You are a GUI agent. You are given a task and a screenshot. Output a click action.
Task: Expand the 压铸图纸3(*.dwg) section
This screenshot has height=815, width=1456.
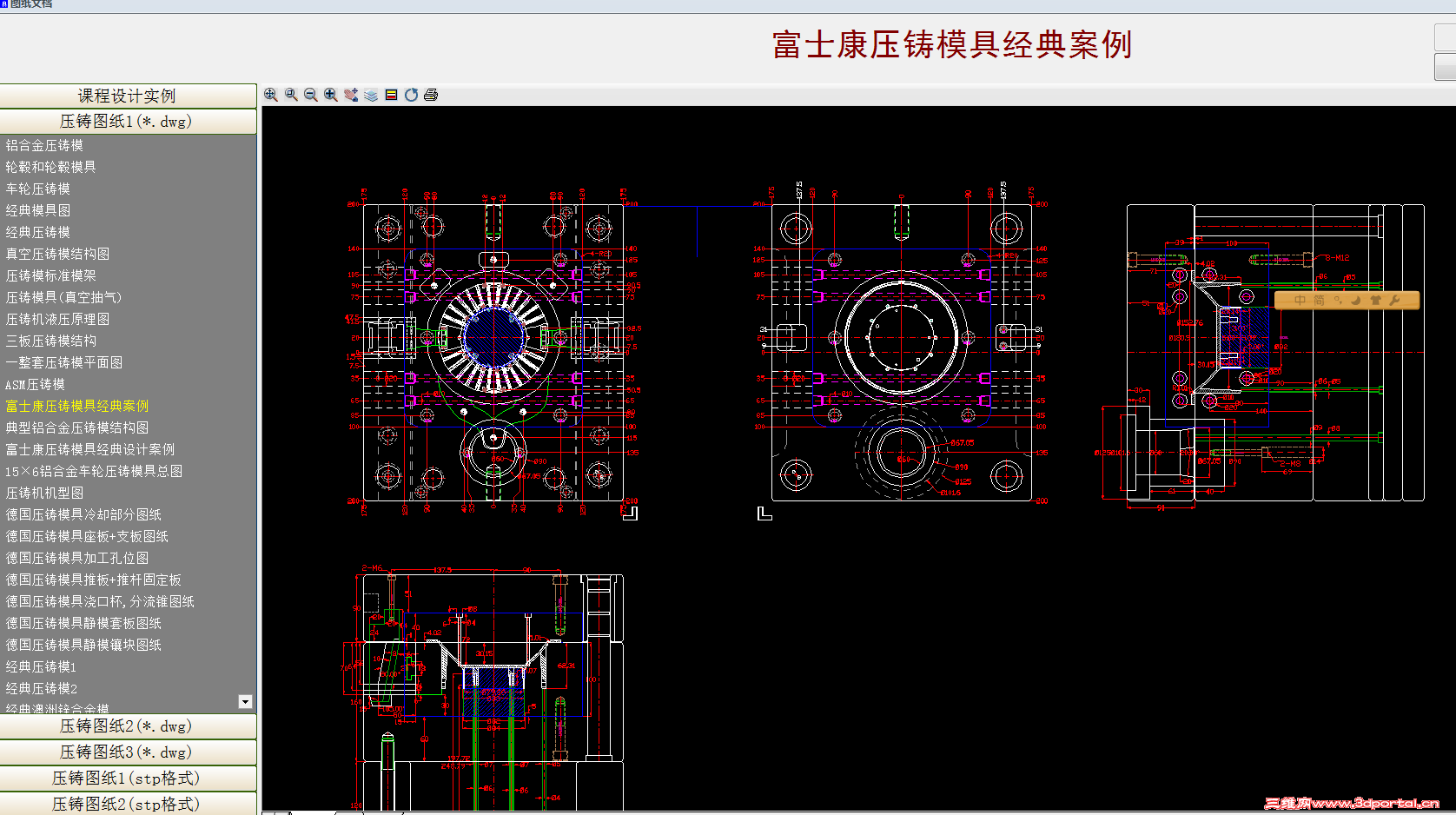click(128, 752)
